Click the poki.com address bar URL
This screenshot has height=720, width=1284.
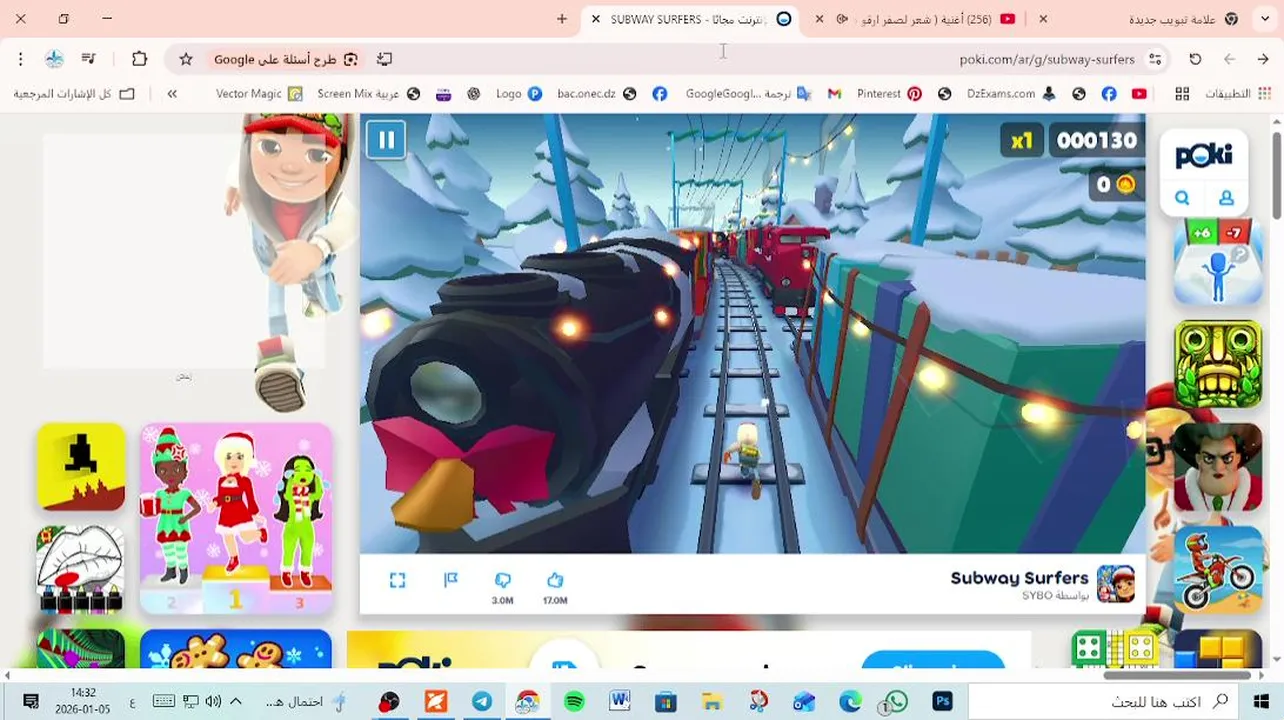point(1047,59)
